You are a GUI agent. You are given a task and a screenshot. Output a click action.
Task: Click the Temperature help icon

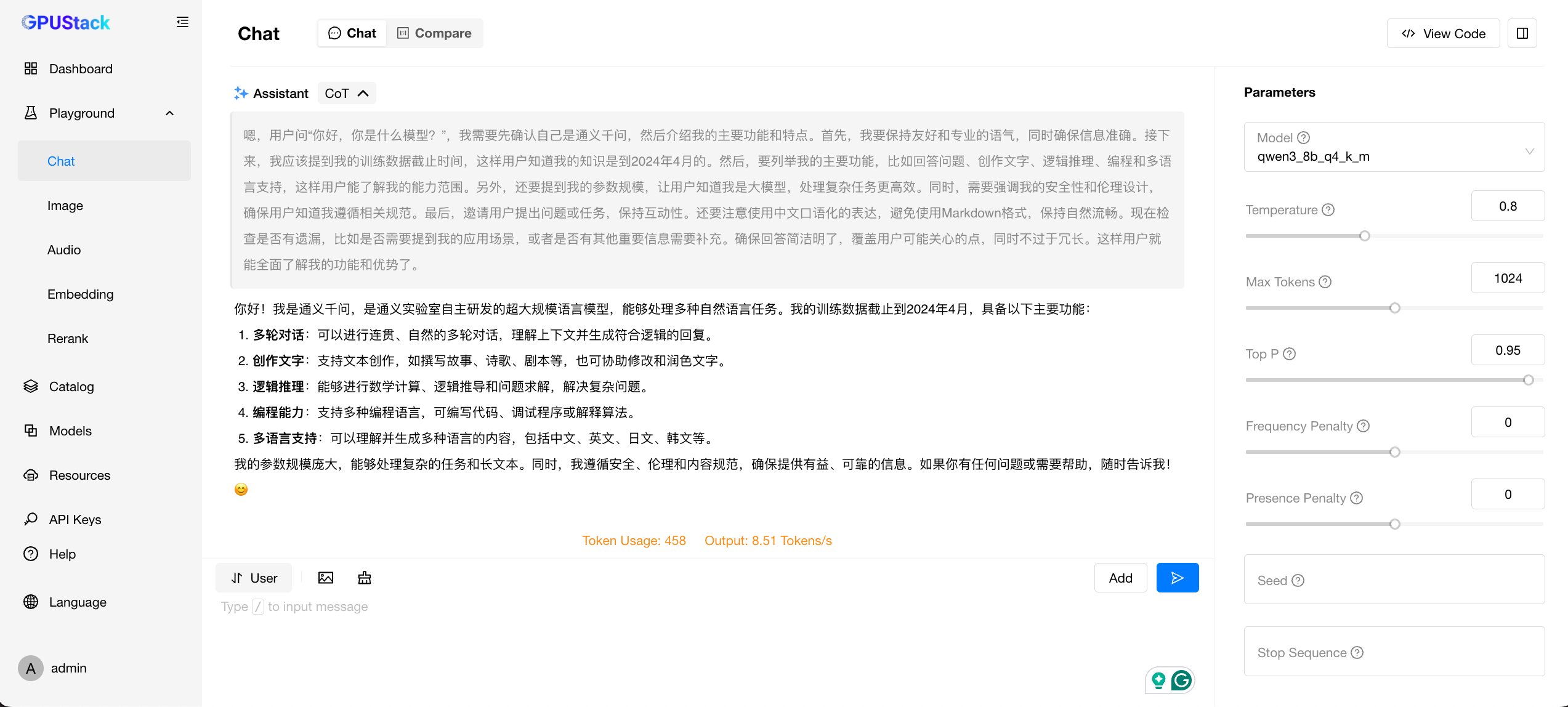click(1328, 210)
